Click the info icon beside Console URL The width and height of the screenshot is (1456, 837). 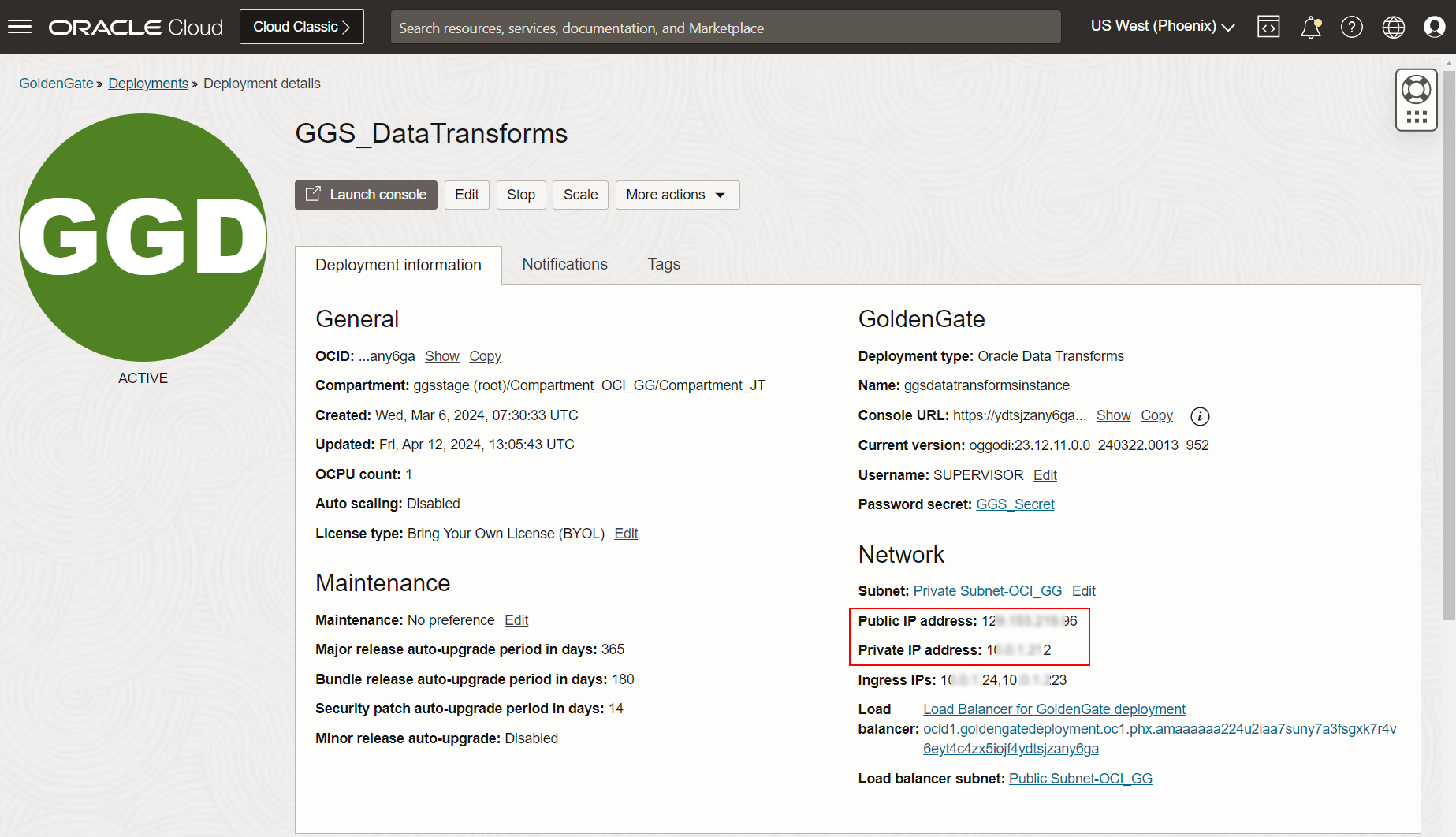(x=1199, y=416)
